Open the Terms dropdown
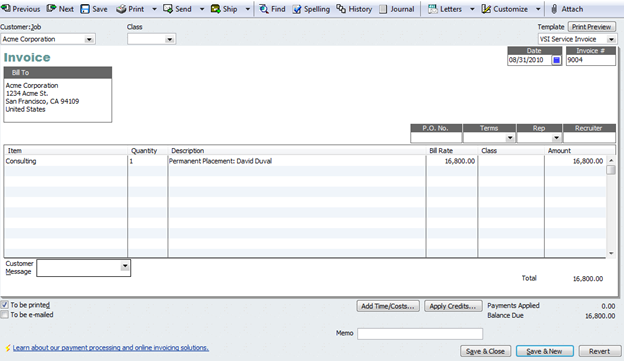The image size is (624, 361). pyautogui.click(x=510, y=138)
